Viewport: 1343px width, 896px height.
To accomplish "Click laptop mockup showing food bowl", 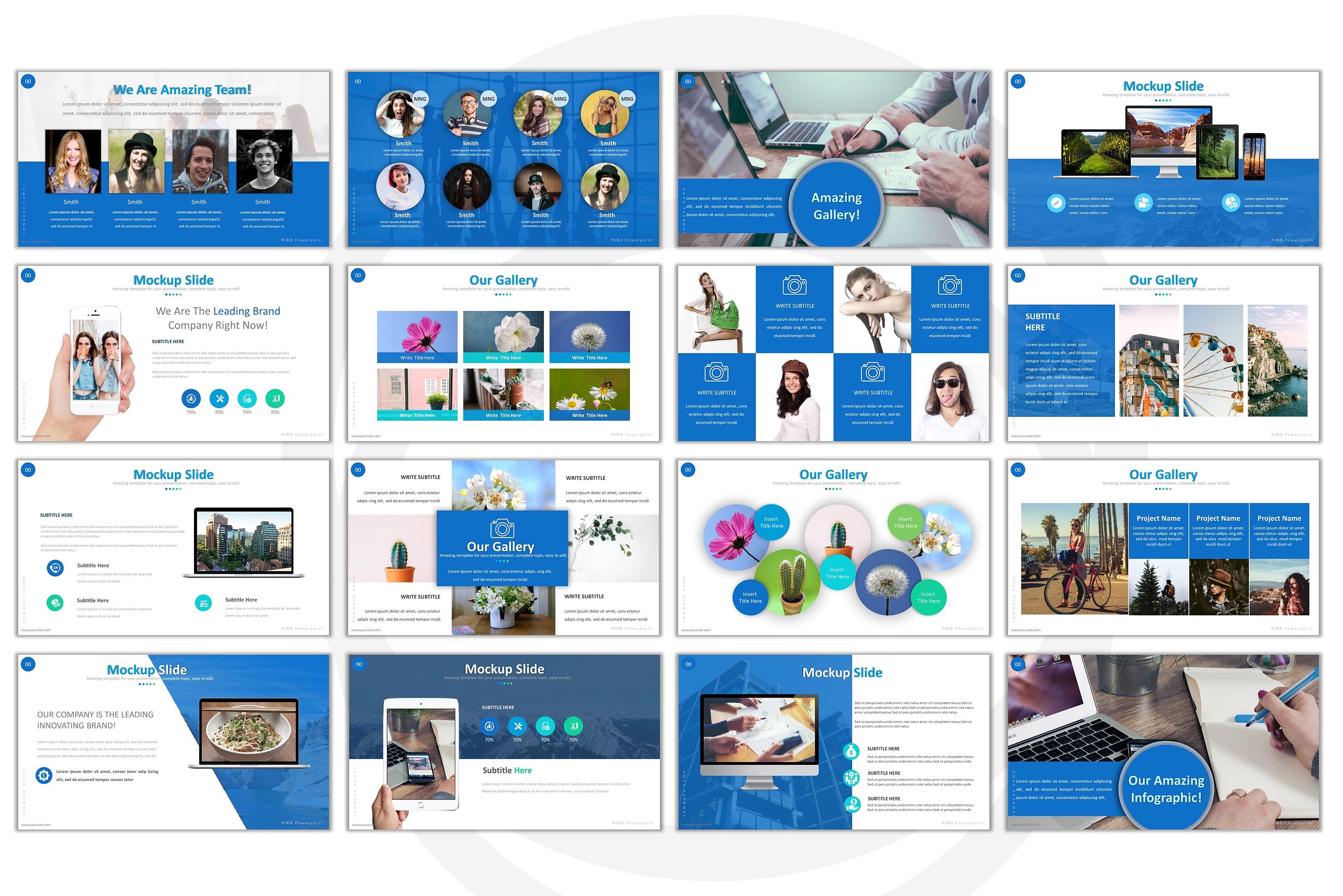I will click(x=249, y=732).
